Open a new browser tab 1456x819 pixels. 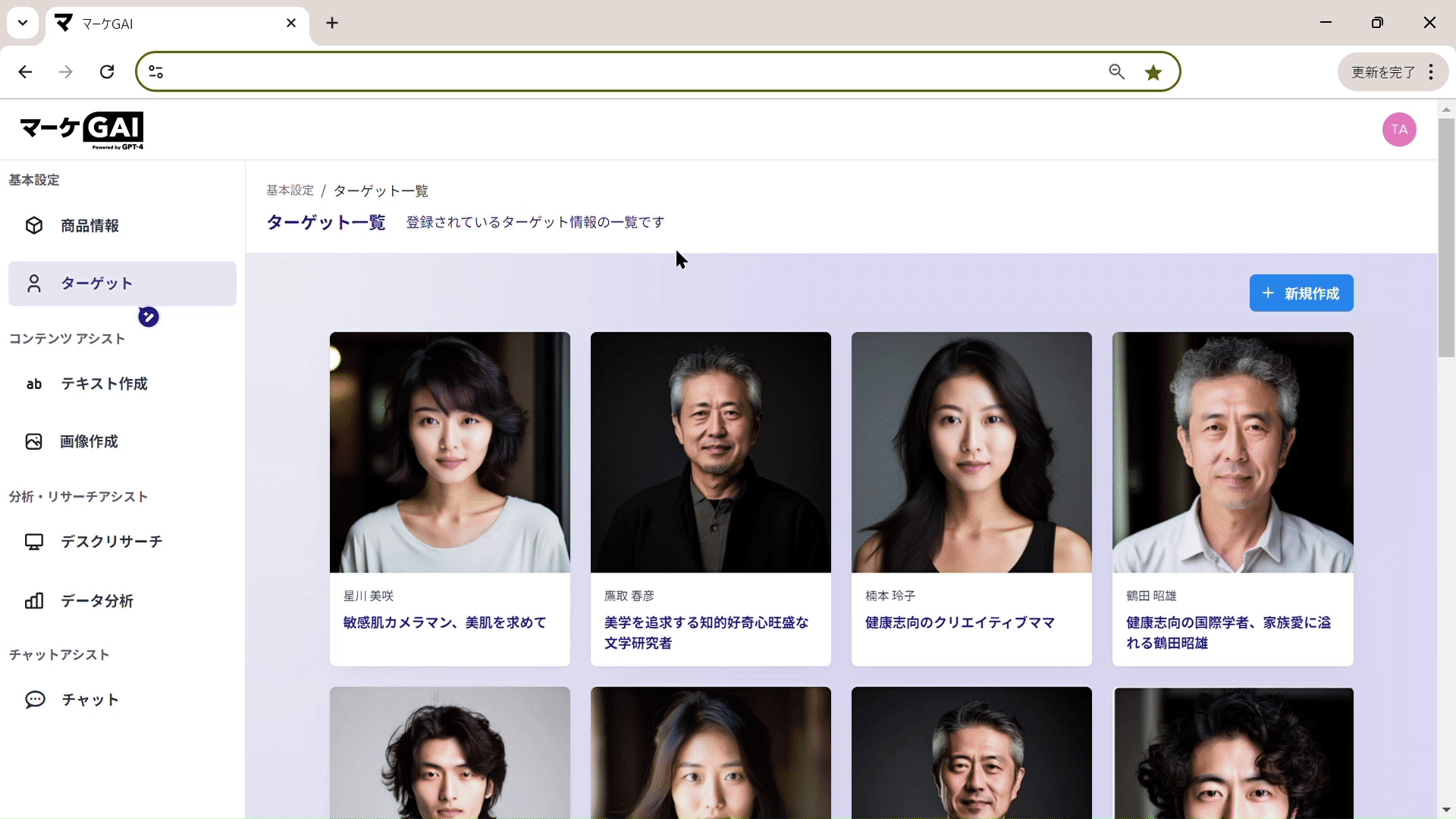332,23
